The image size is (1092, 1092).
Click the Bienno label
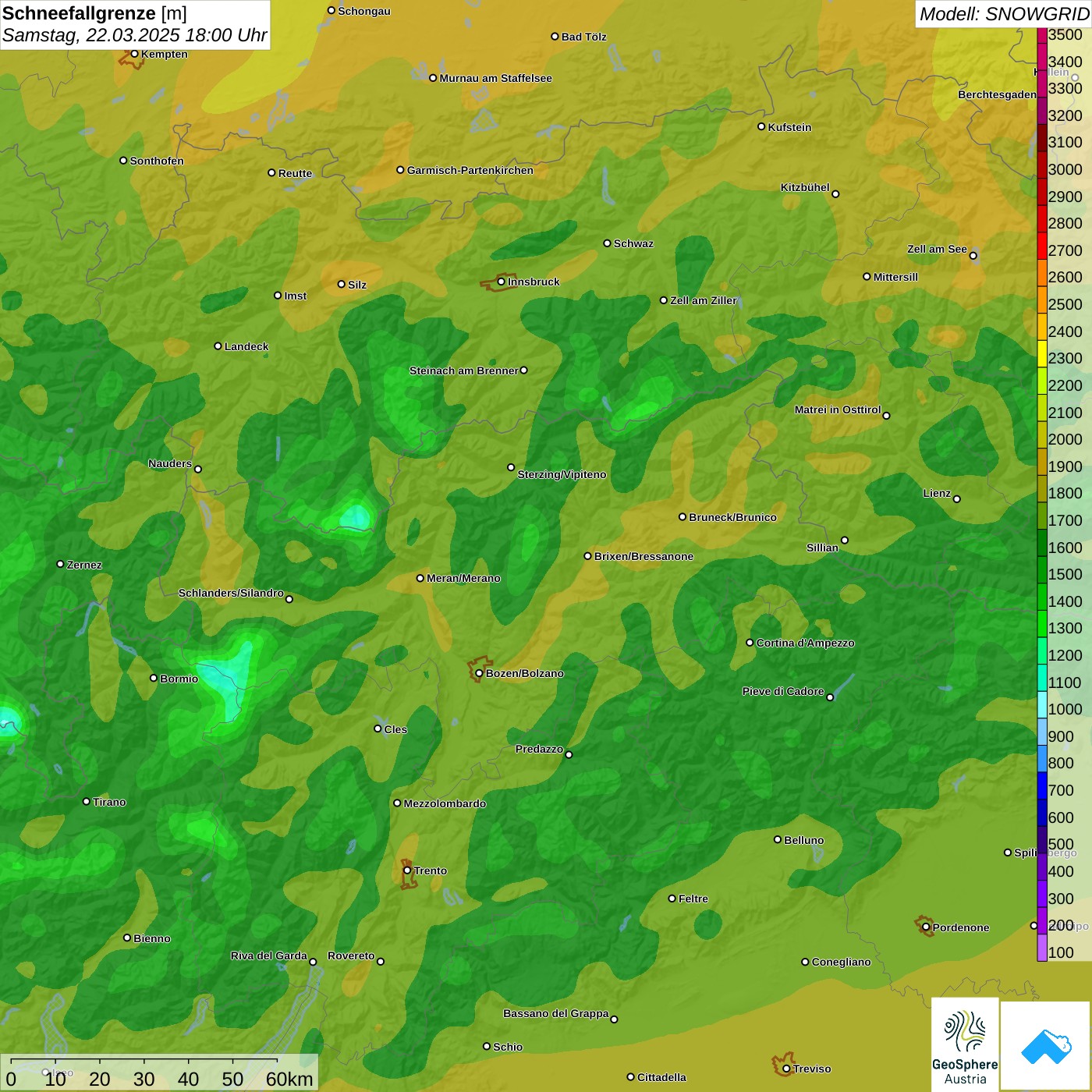(x=152, y=938)
